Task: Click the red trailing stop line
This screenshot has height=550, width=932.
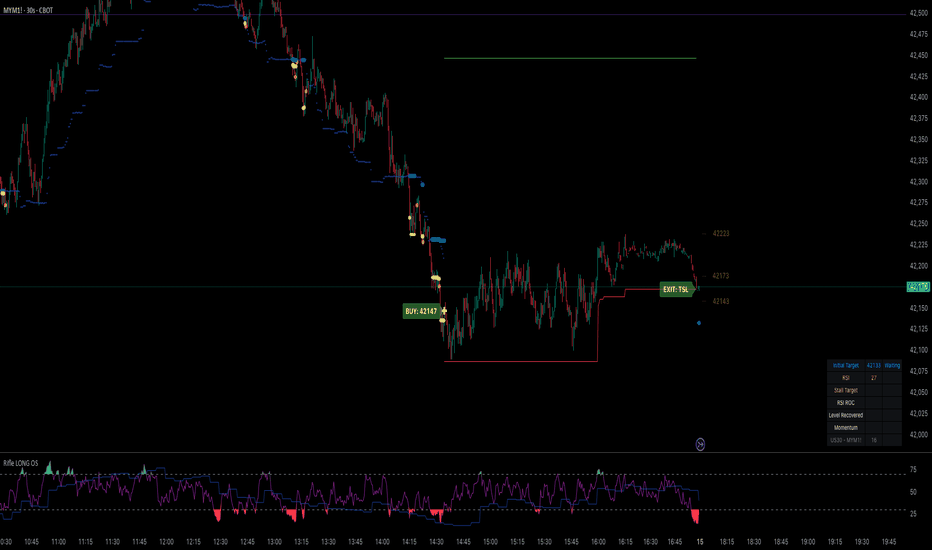Action: [x=521, y=361]
